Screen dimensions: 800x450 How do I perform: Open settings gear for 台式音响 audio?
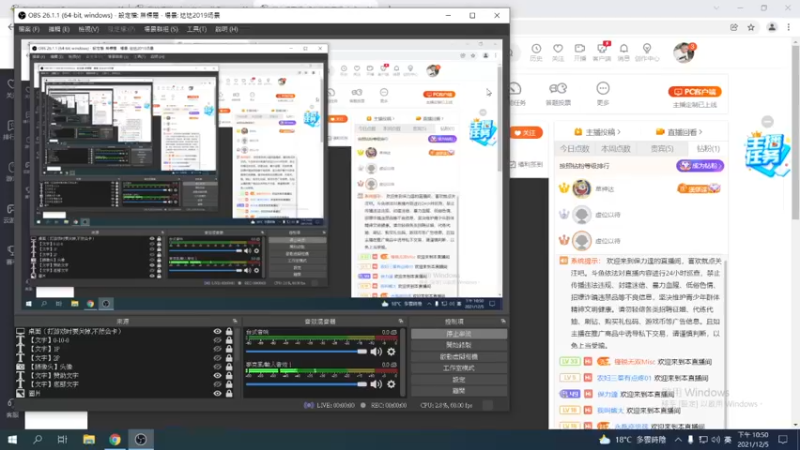391,352
